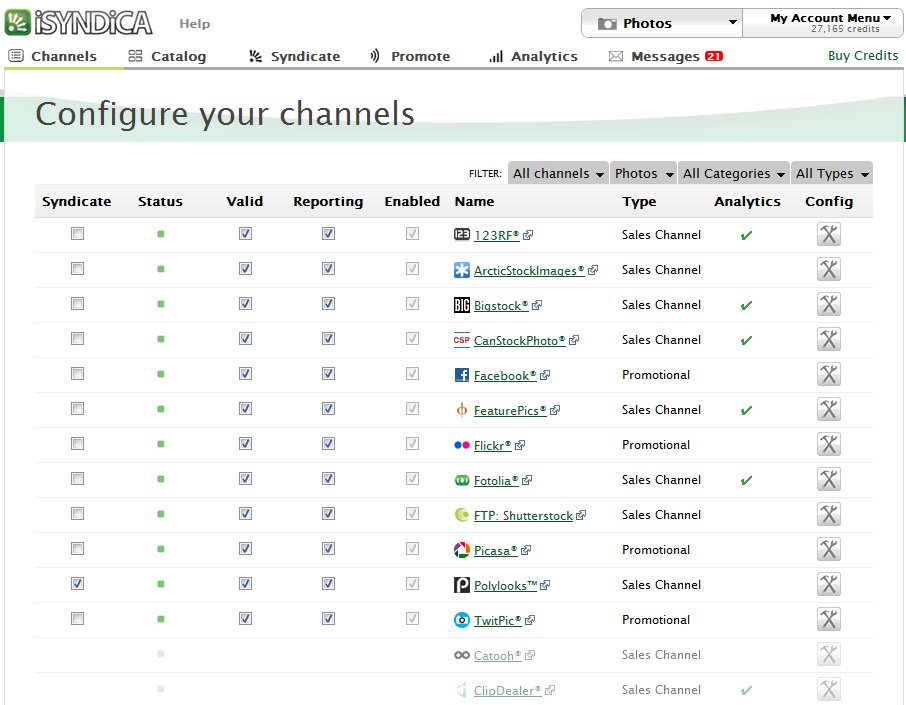The width and height of the screenshot is (906, 705).
Task: Open the Photos filter dropdown
Action: coord(644,173)
